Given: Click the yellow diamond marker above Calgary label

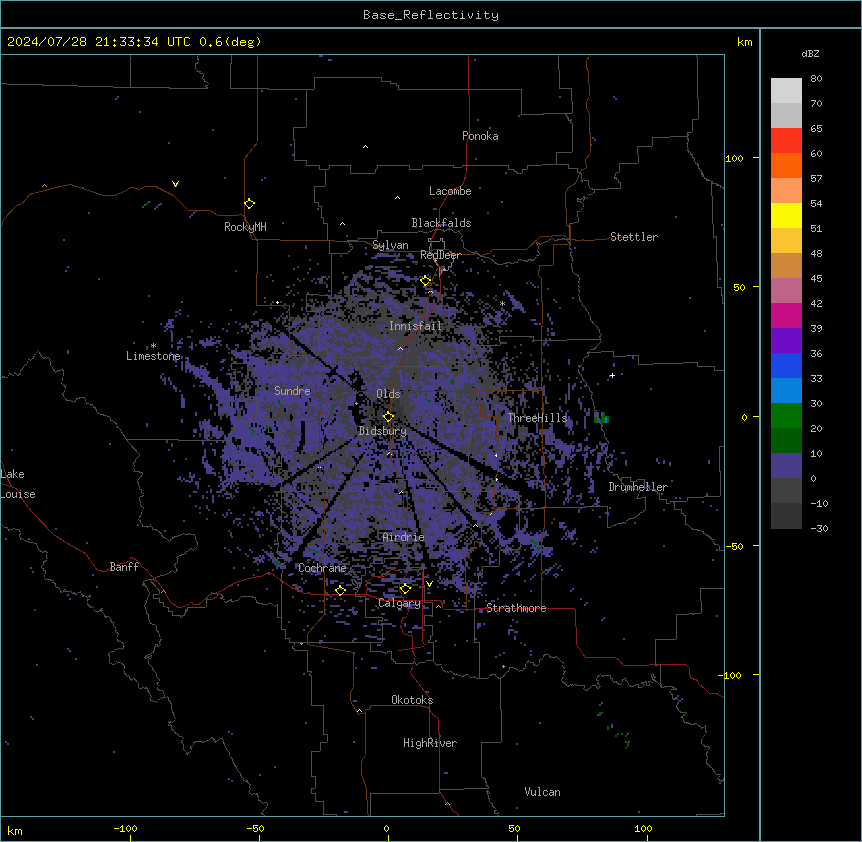Looking at the screenshot, I should tap(405, 589).
